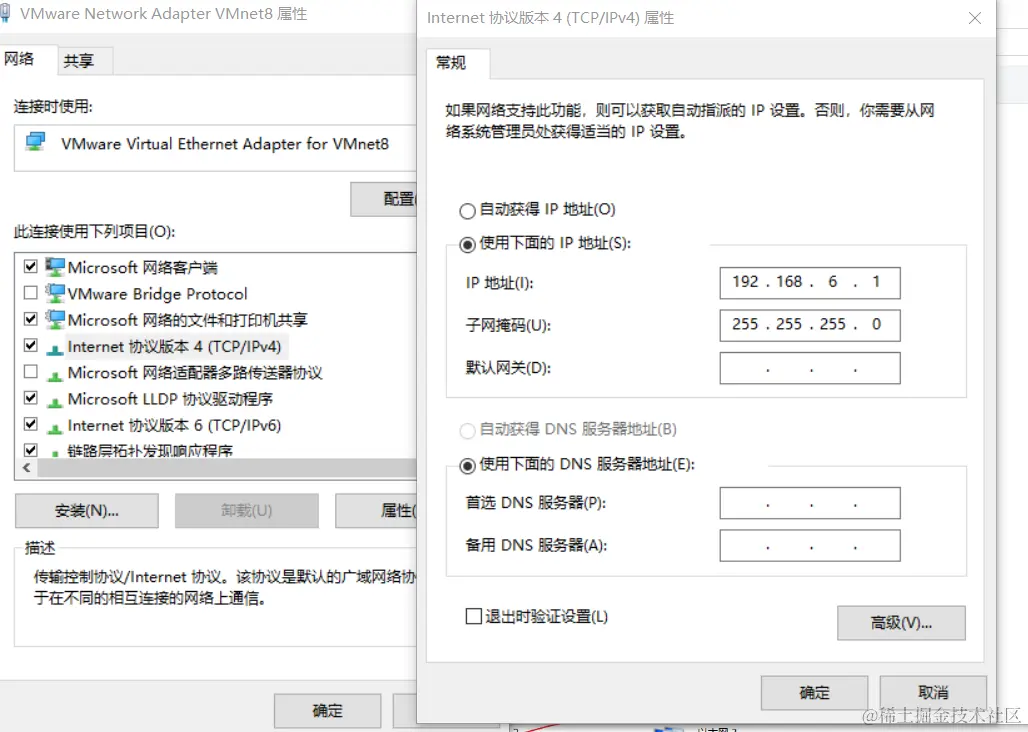Select 使用下面的 DNS 服务器地址(E) radio button

click(x=467, y=465)
